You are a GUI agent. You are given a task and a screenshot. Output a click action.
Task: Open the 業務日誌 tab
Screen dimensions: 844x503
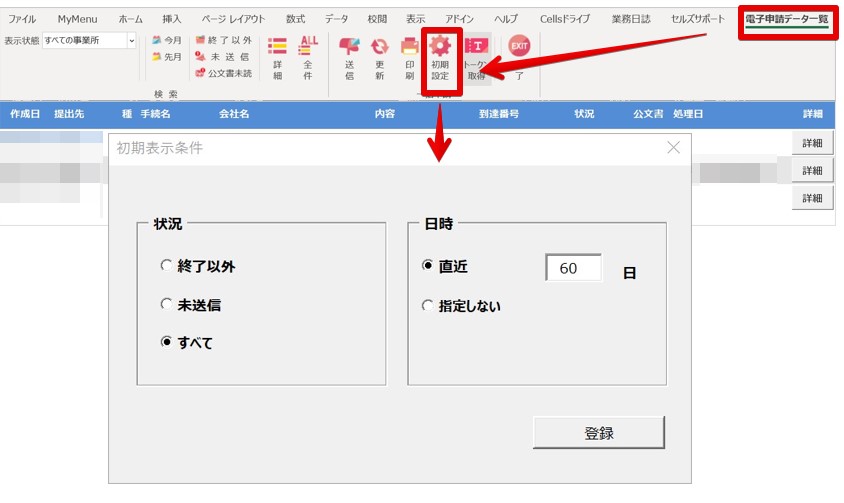(x=631, y=19)
